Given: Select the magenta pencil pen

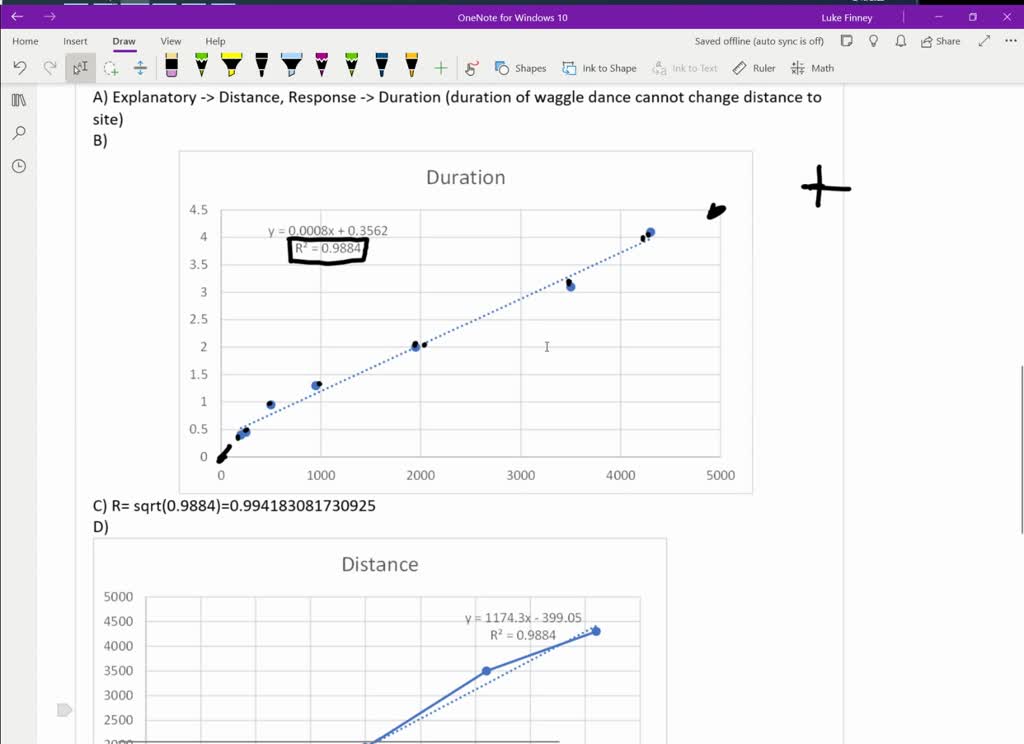Looking at the screenshot, I should 321,65.
